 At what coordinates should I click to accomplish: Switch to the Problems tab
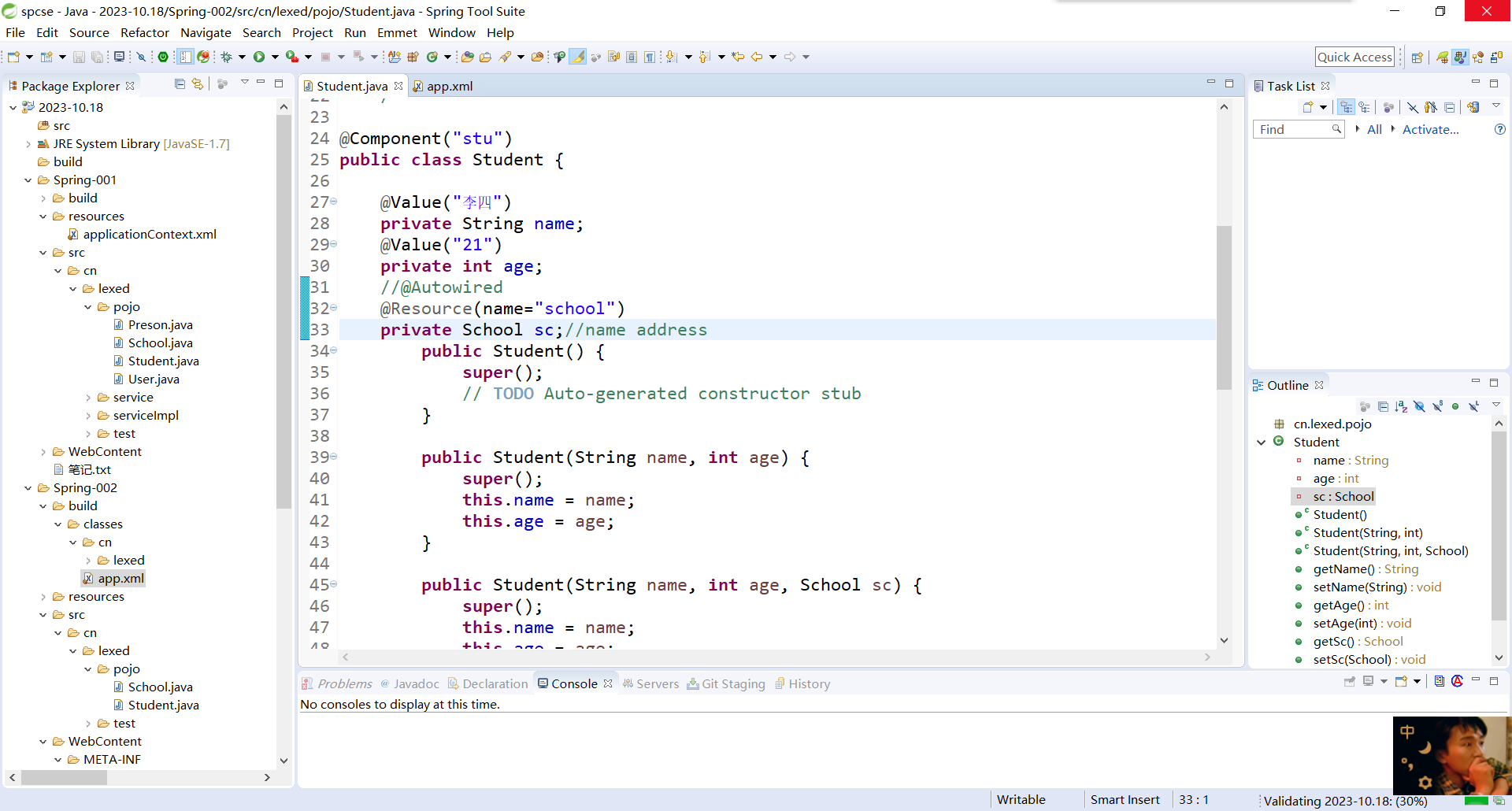[x=337, y=683]
